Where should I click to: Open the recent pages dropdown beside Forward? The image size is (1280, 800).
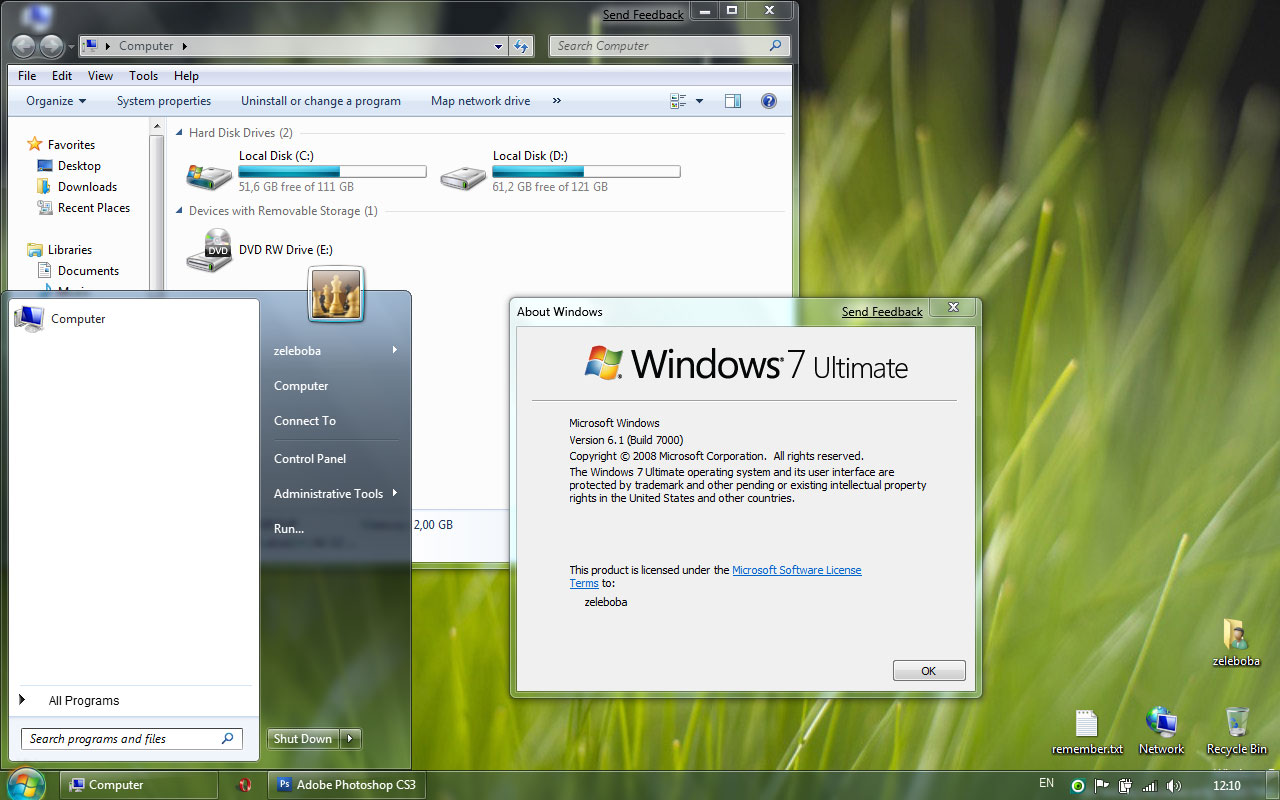71,46
